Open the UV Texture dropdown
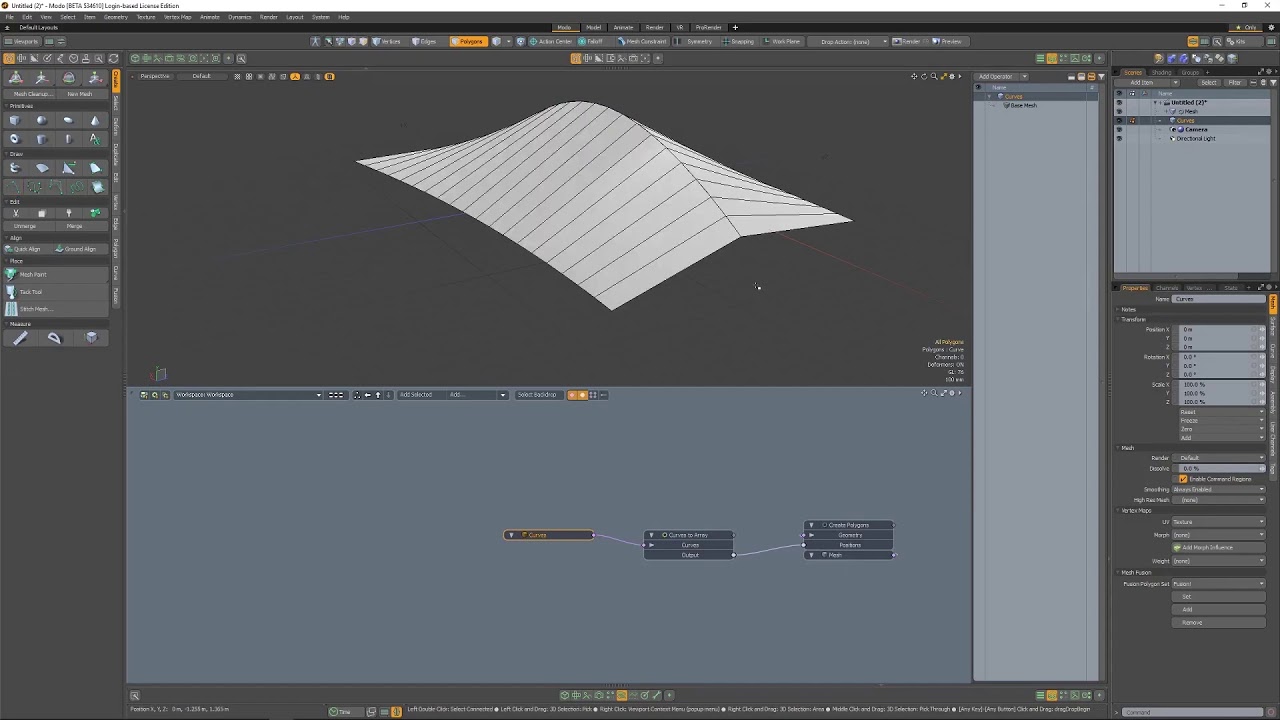 [x=1218, y=522]
